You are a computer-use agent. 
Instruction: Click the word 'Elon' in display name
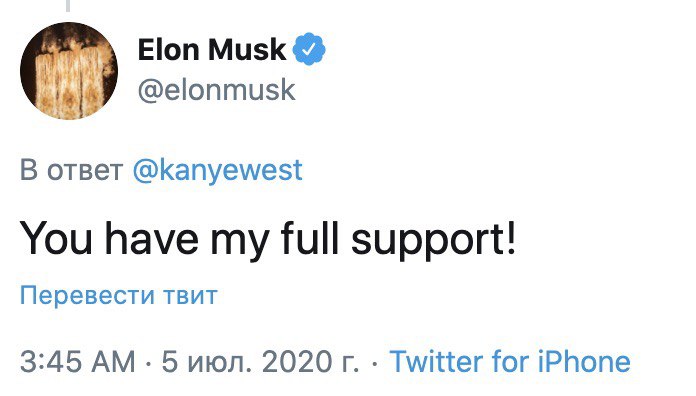coord(168,49)
